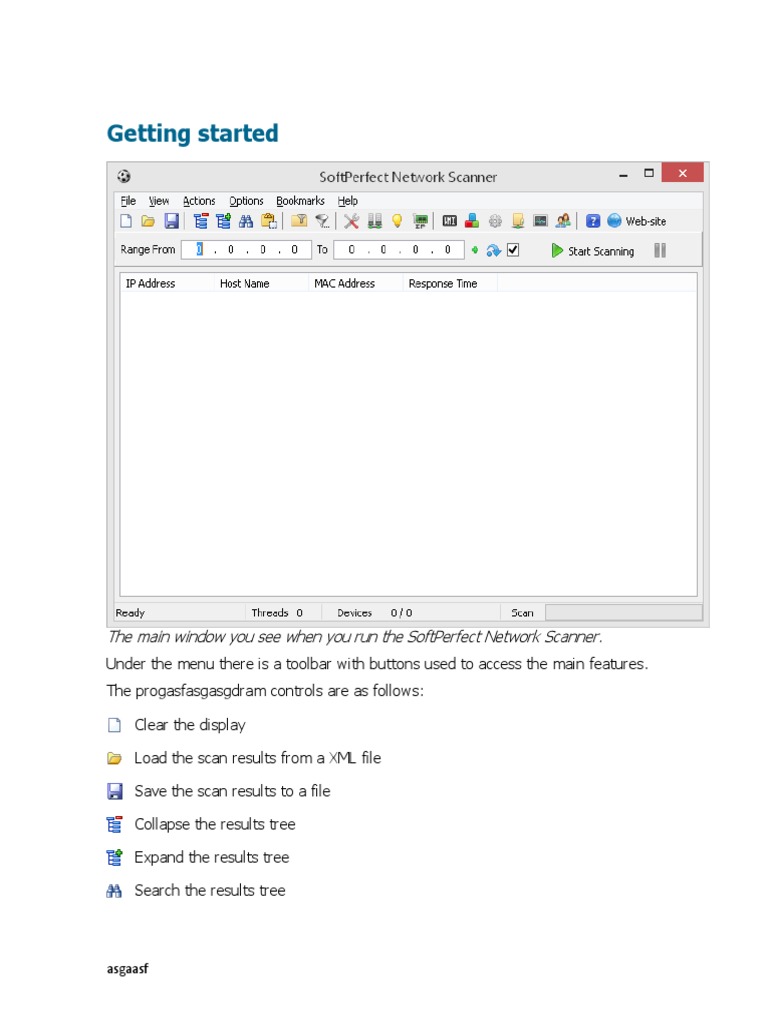This screenshot has height=1024, width=768.
Task: Click the Save scan results floppy icon
Action: pos(171,221)
